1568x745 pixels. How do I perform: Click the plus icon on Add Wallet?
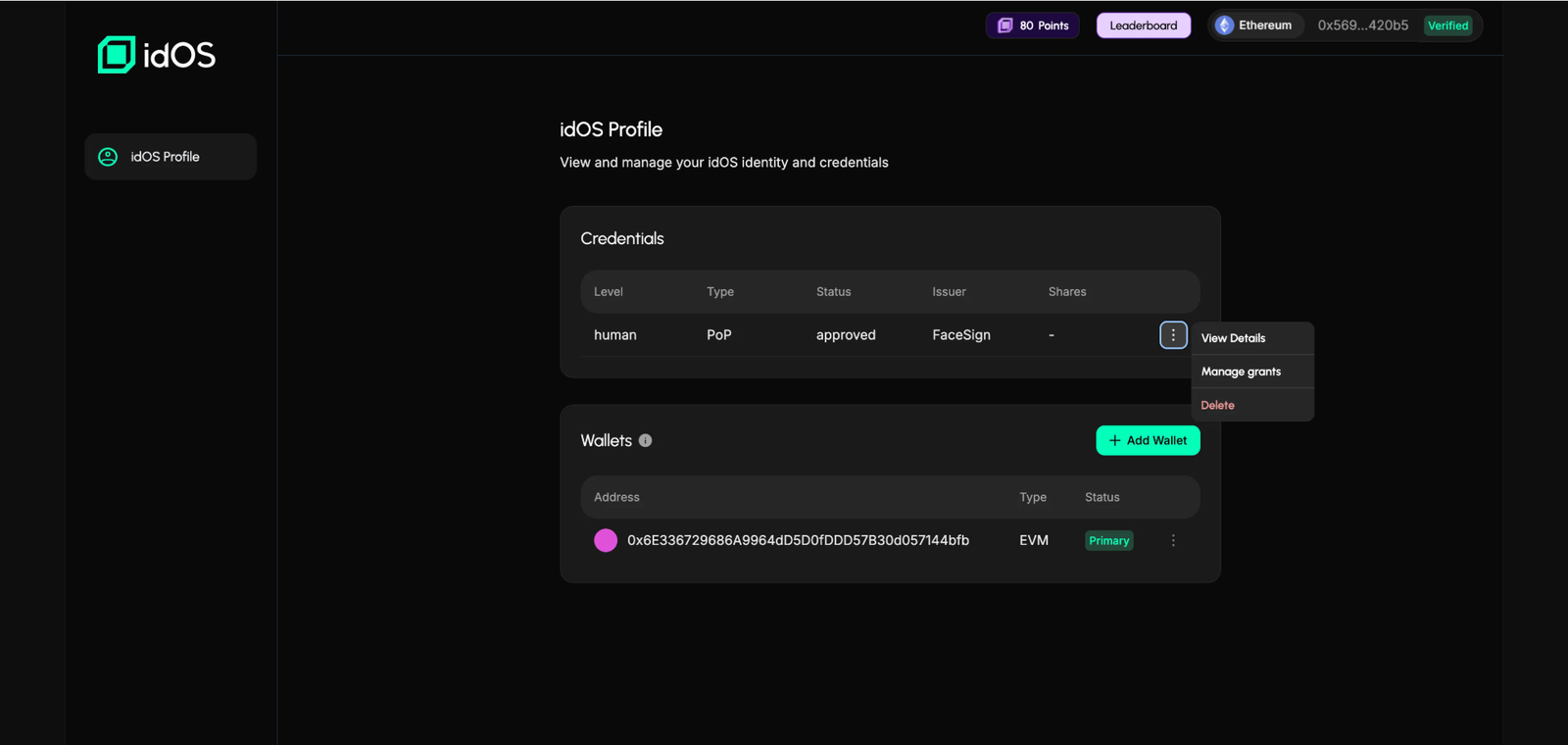pyautogui.click(x=1114, y=441)
